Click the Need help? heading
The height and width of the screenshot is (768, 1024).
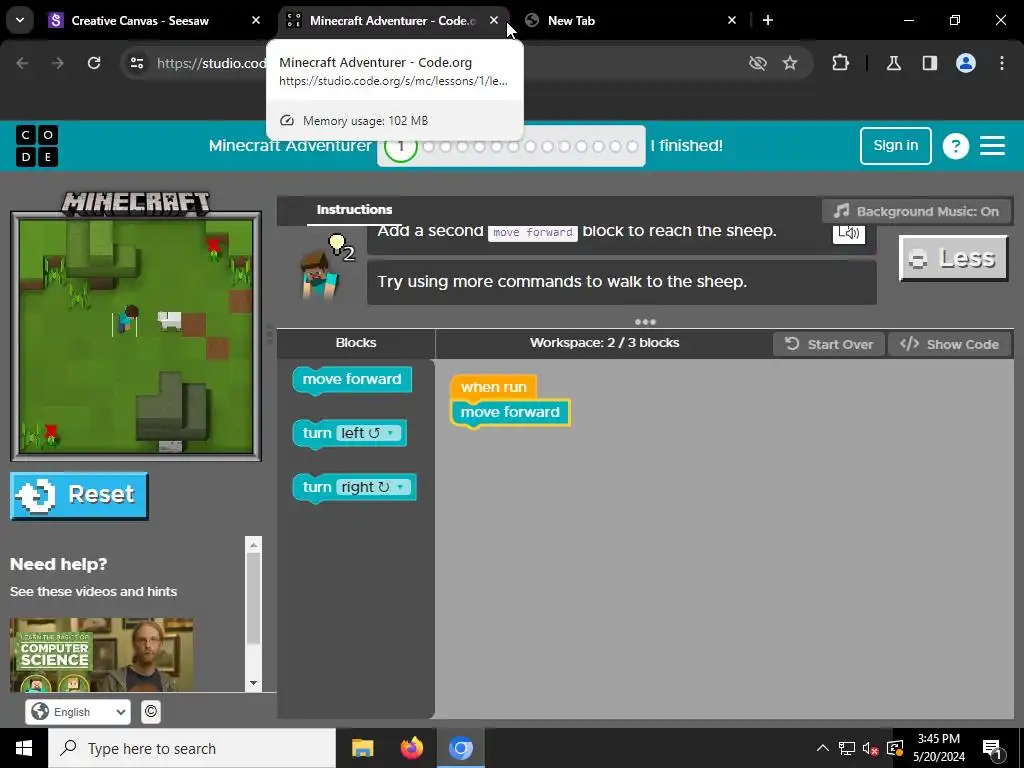[58, 564]
